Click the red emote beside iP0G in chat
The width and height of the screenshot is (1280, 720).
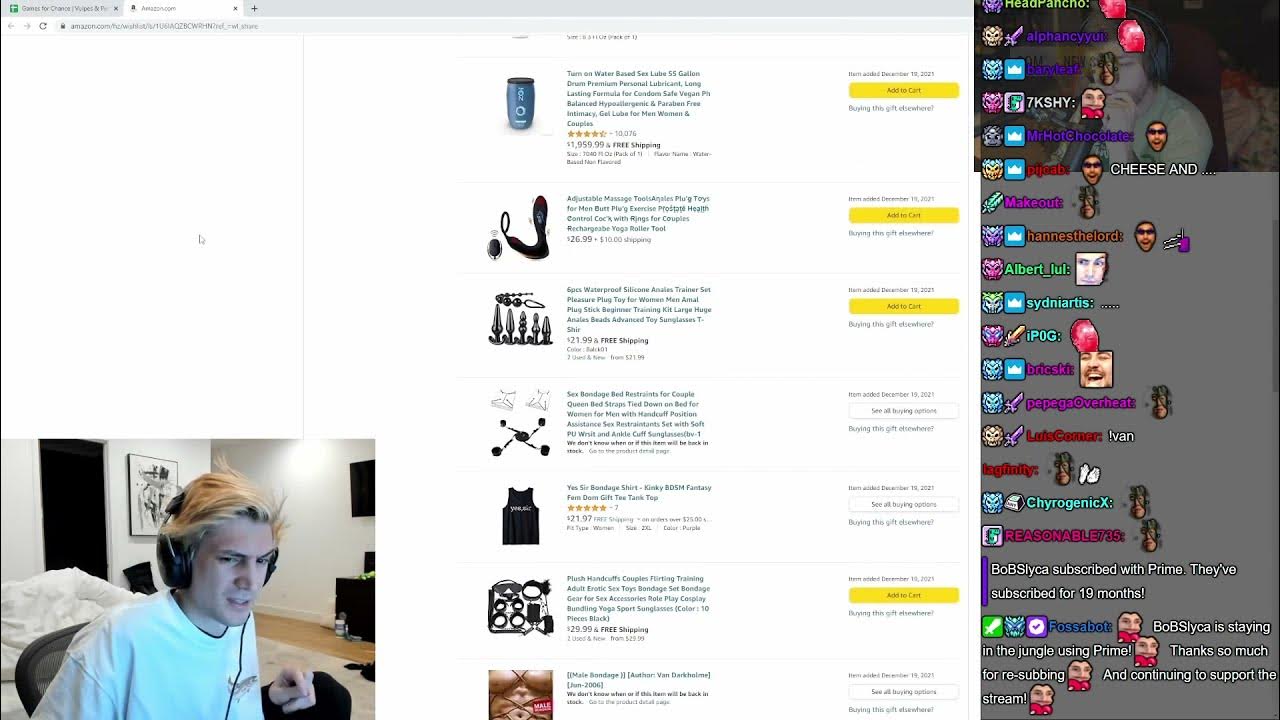1084,335
